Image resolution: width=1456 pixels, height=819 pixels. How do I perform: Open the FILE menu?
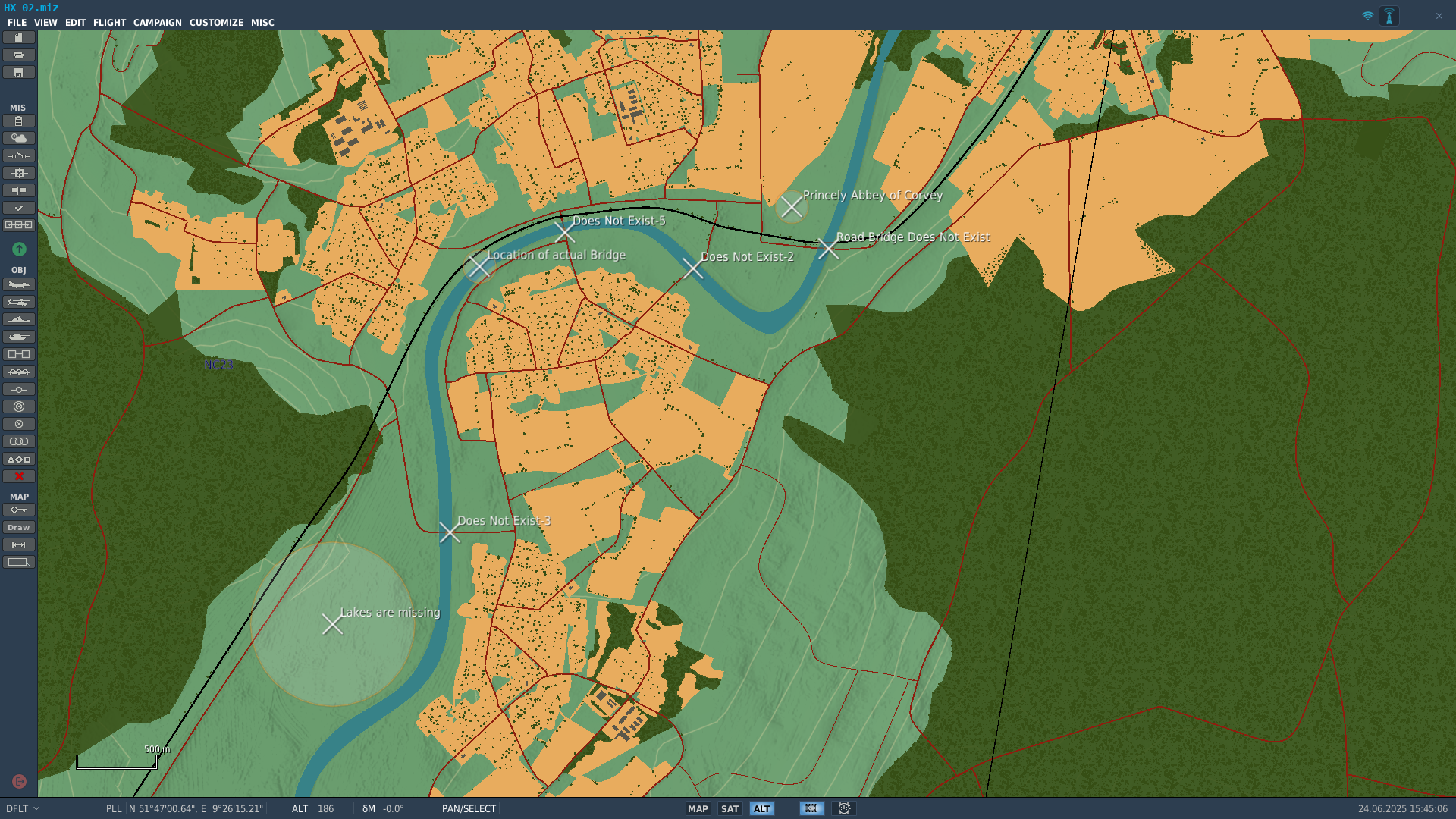tap(17, 23)
